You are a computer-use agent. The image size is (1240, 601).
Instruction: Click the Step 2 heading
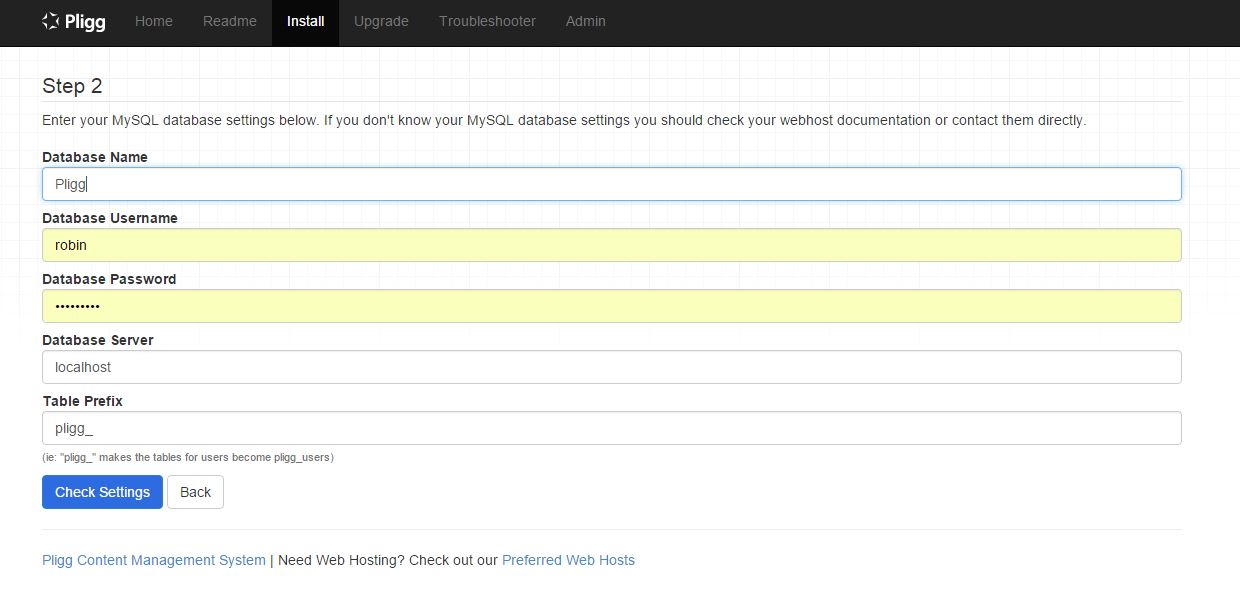point(72,86)
